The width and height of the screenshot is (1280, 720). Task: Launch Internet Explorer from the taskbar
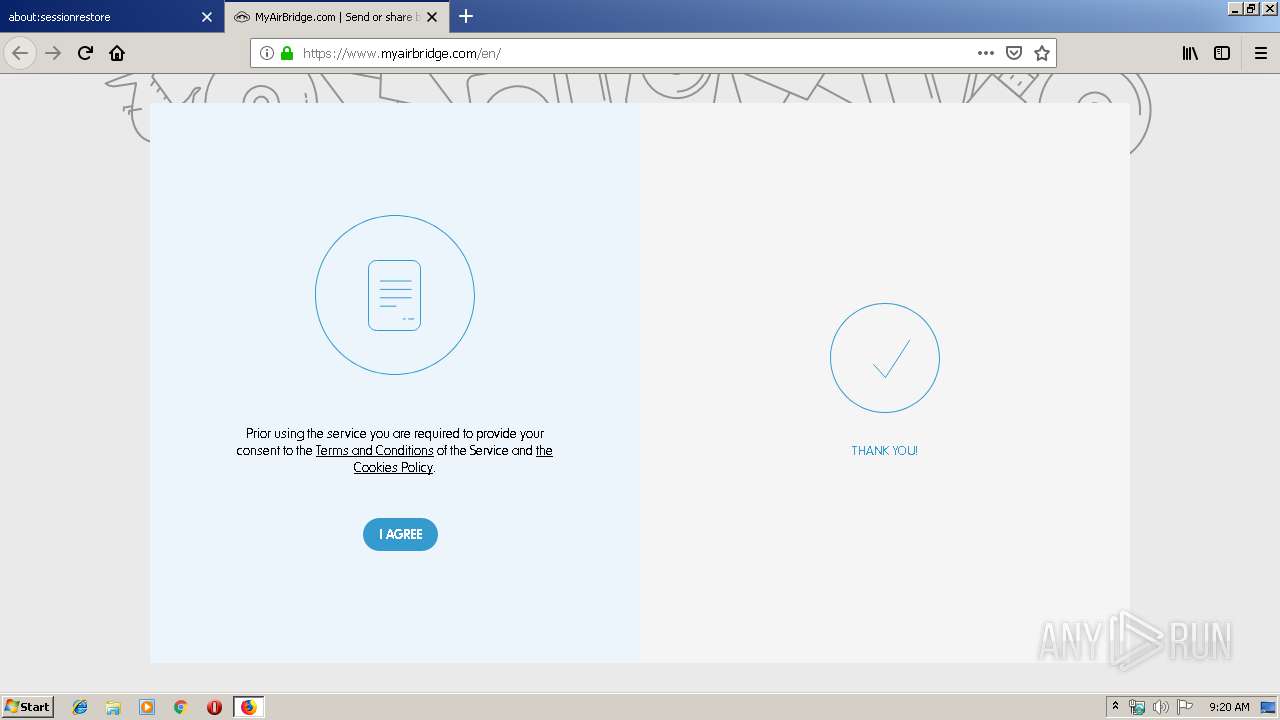[80, 707]
